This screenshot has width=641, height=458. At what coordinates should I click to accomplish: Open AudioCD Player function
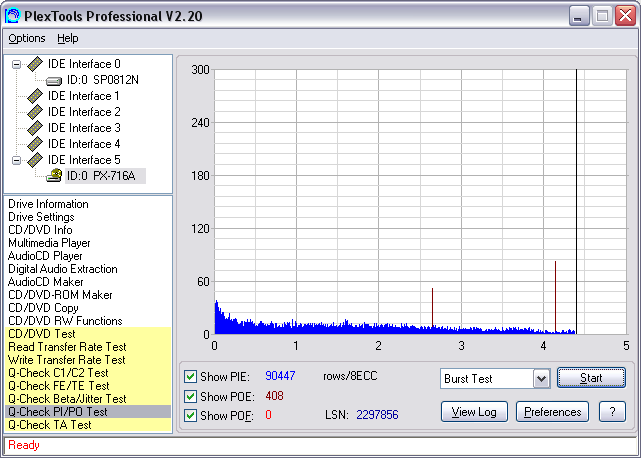45,256
